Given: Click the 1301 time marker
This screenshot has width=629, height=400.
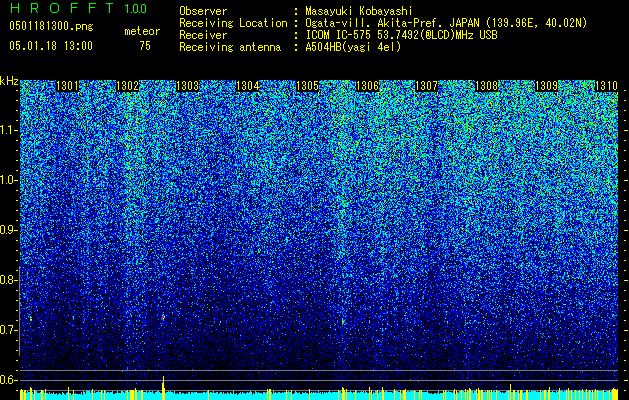Looking at the screenshot, I should [67, 86].
